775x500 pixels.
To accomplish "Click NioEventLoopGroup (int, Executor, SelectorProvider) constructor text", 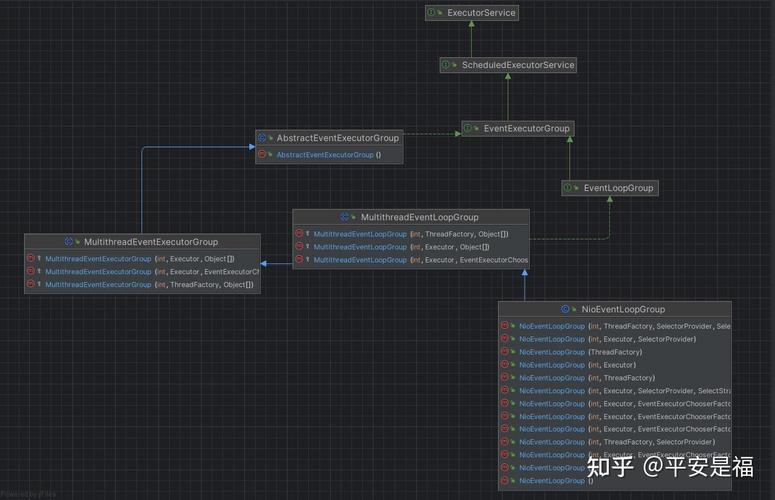I will pos(607,339).
